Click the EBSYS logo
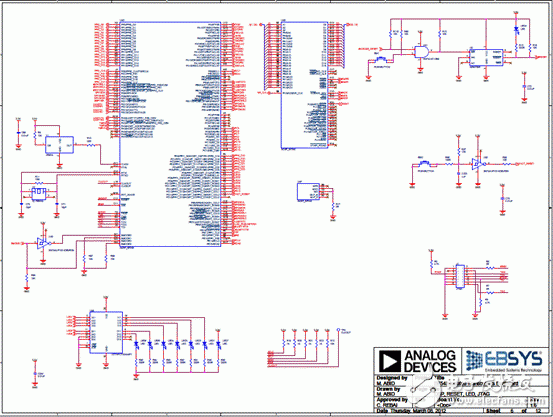This screenshot has height=417, width=553. click(504, 361)
